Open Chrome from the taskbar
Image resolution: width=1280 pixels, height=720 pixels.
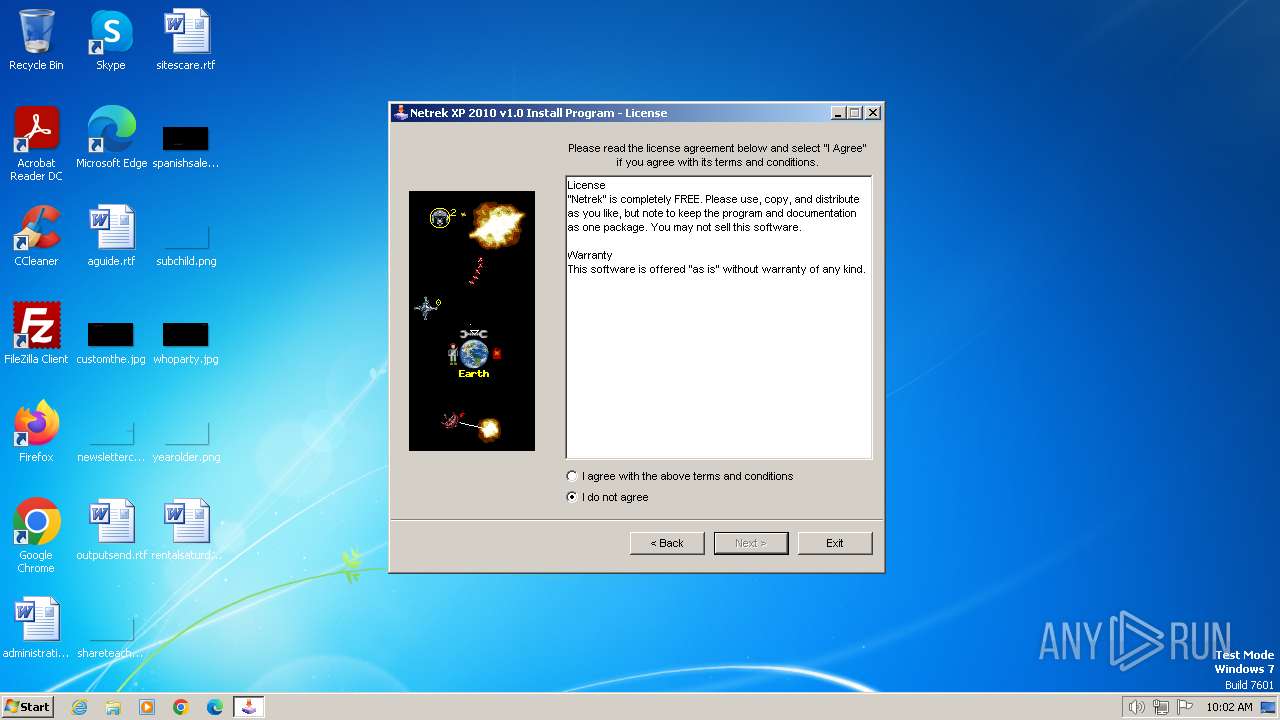coord(181,707)
